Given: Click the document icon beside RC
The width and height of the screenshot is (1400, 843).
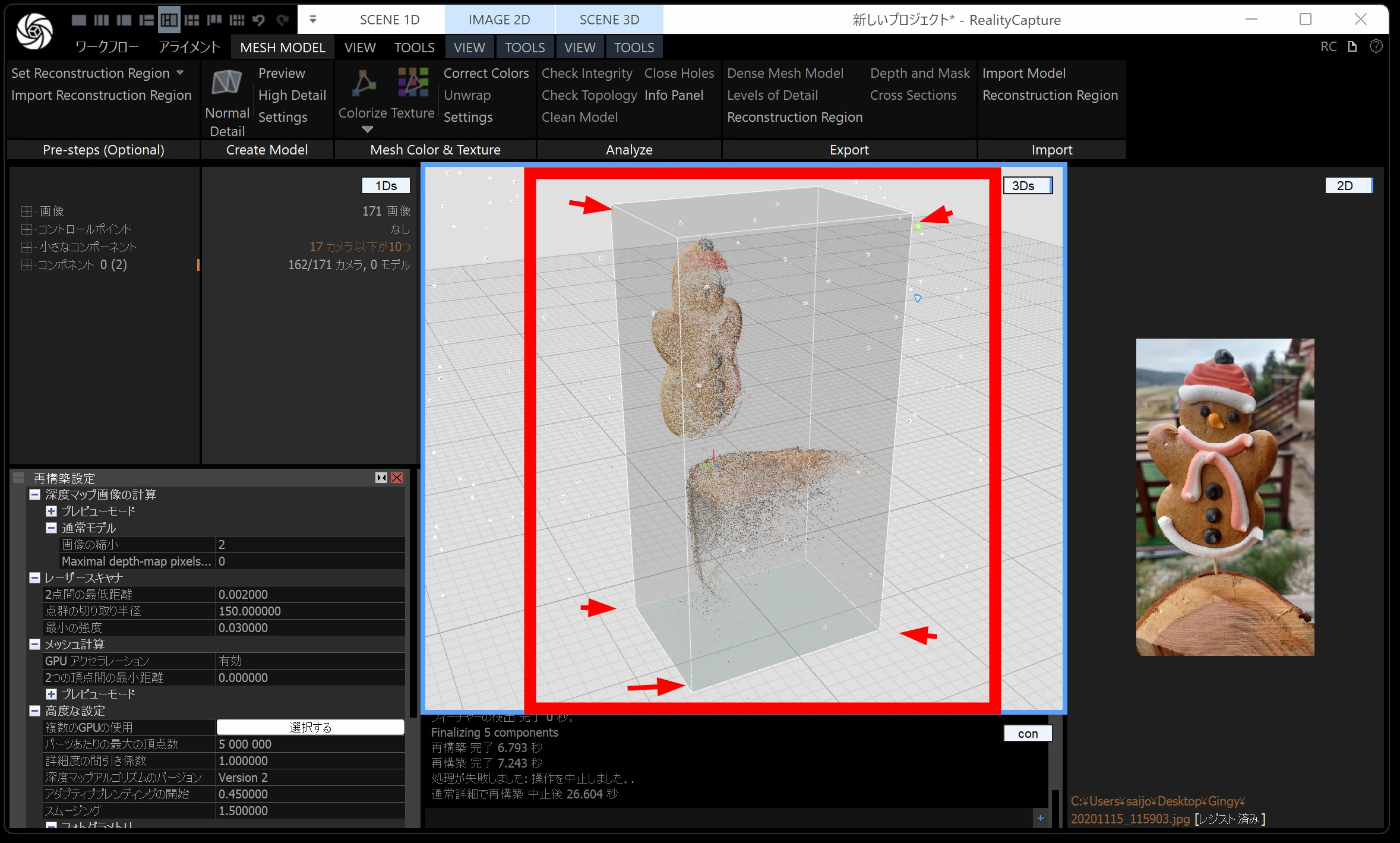Looking at the screenshot, I should (1352, 46).
